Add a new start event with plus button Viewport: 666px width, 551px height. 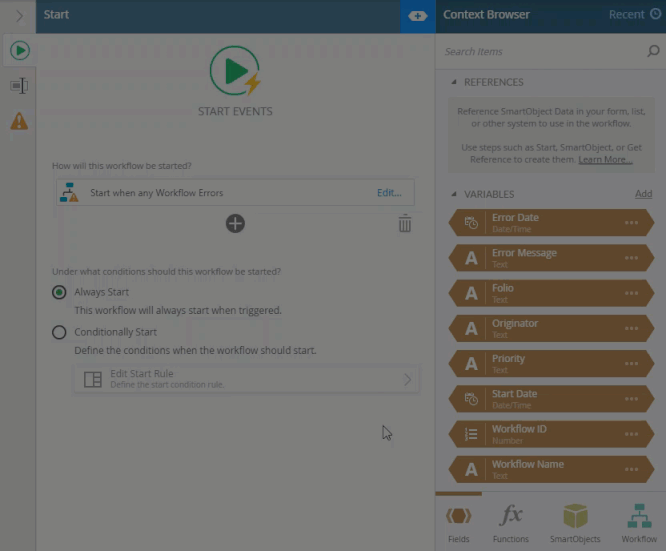(x=235, y=223)
